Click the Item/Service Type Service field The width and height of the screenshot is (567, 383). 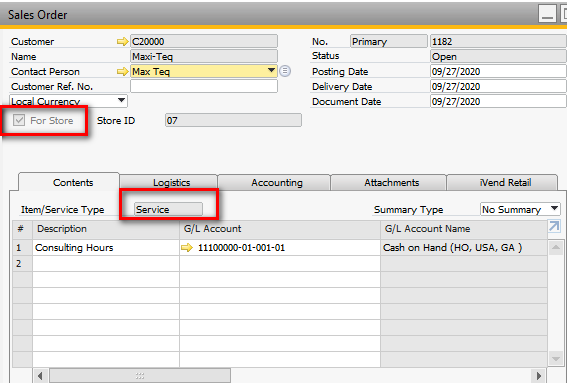168,209
